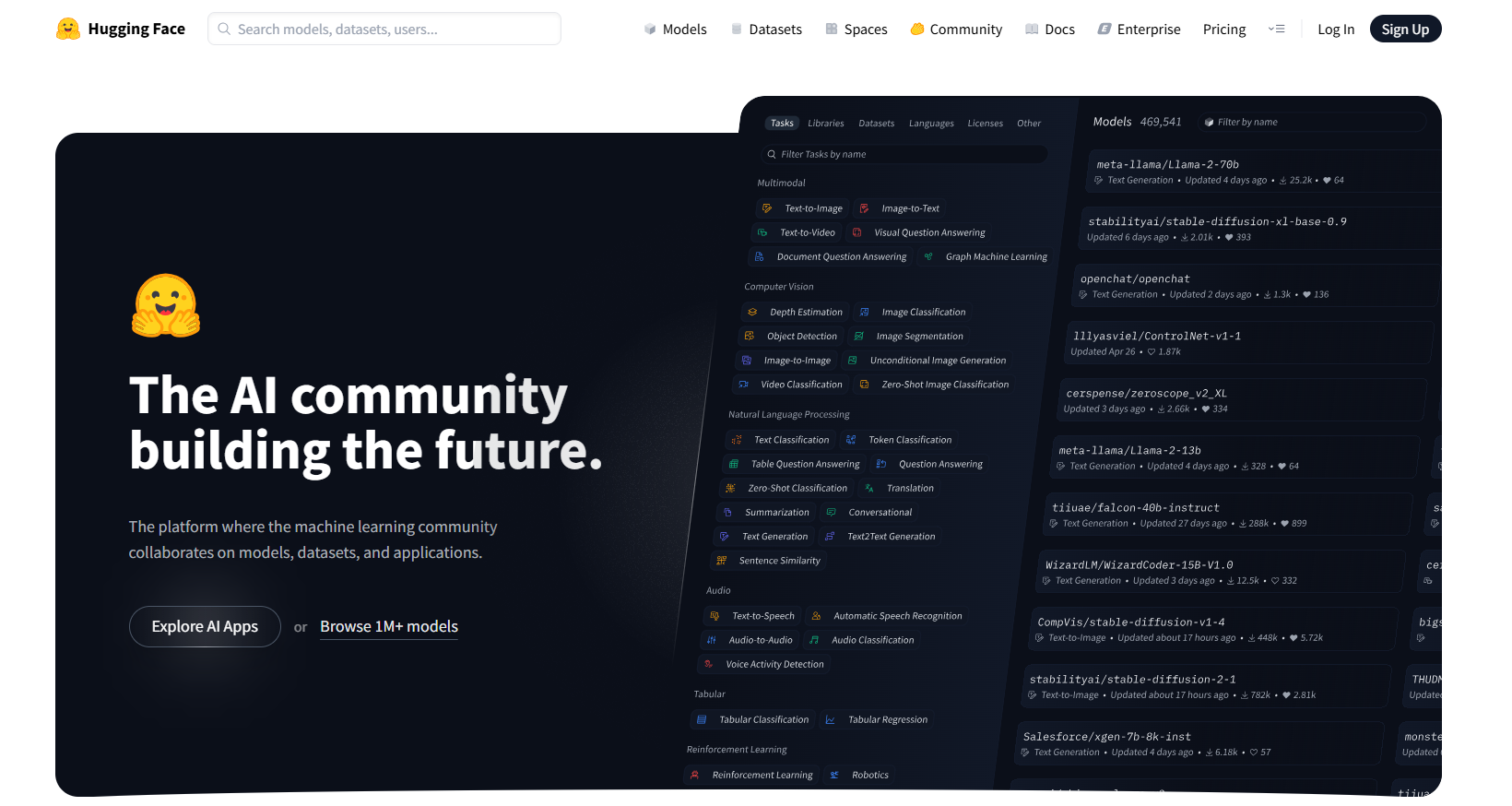Open Spaces from the top navigation
Viewport: 1512px width, 806px height.
tap(856, 29)
